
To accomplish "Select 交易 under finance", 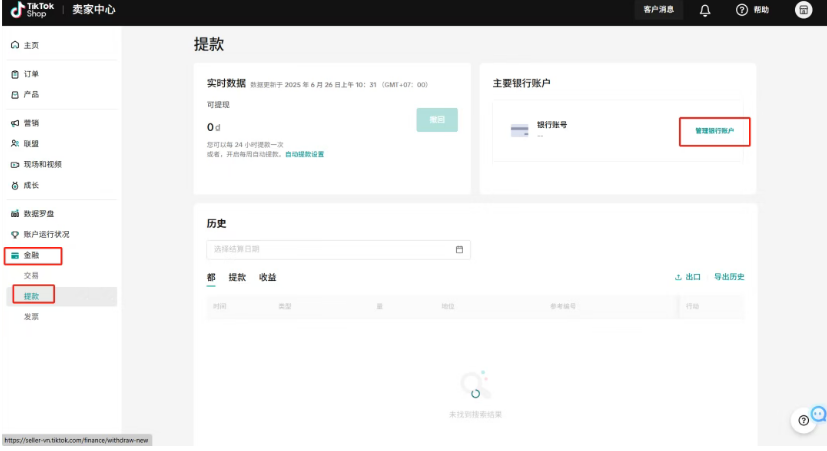I will [31, 276].
